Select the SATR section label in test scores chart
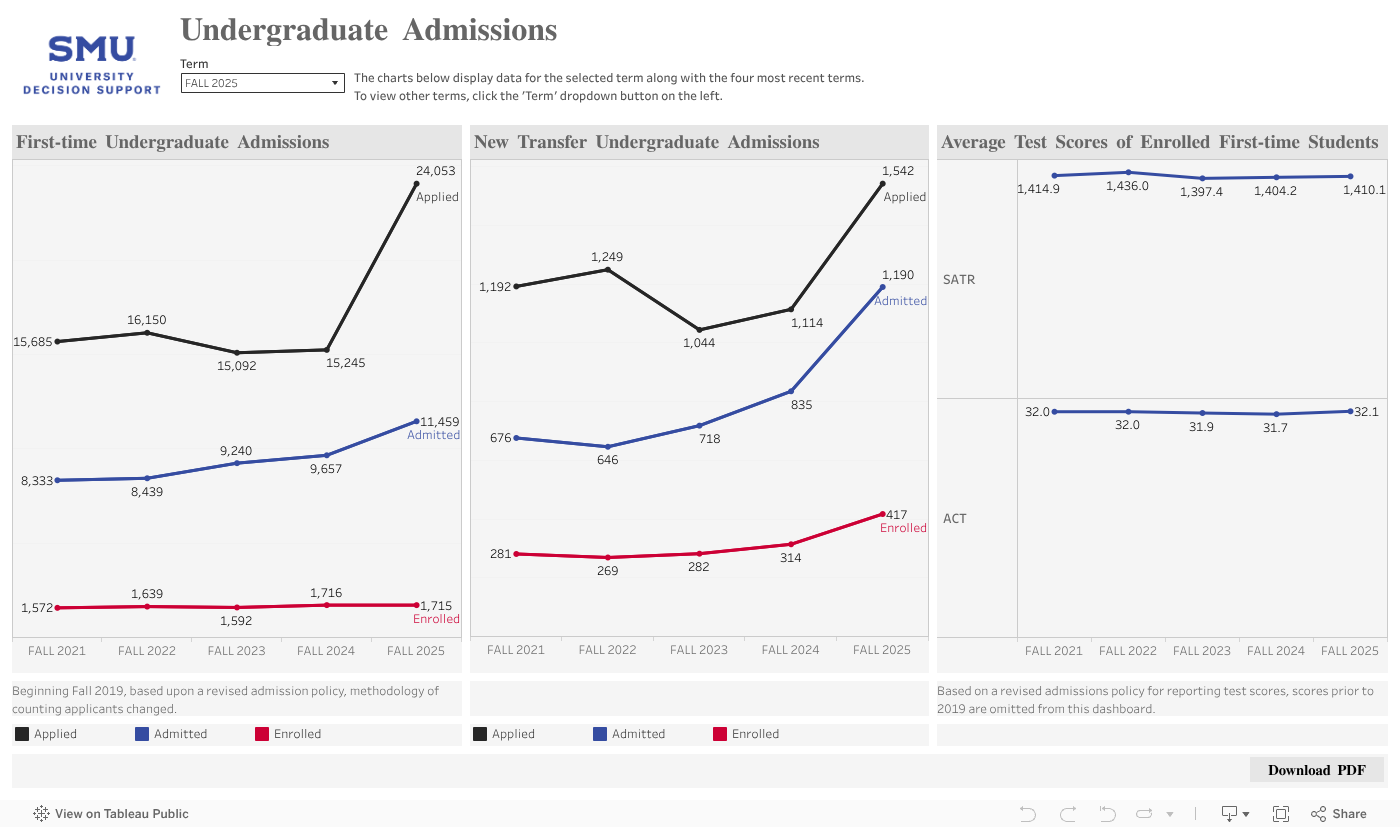Viewport: 1400px width, 827px height. coord(959,279)
